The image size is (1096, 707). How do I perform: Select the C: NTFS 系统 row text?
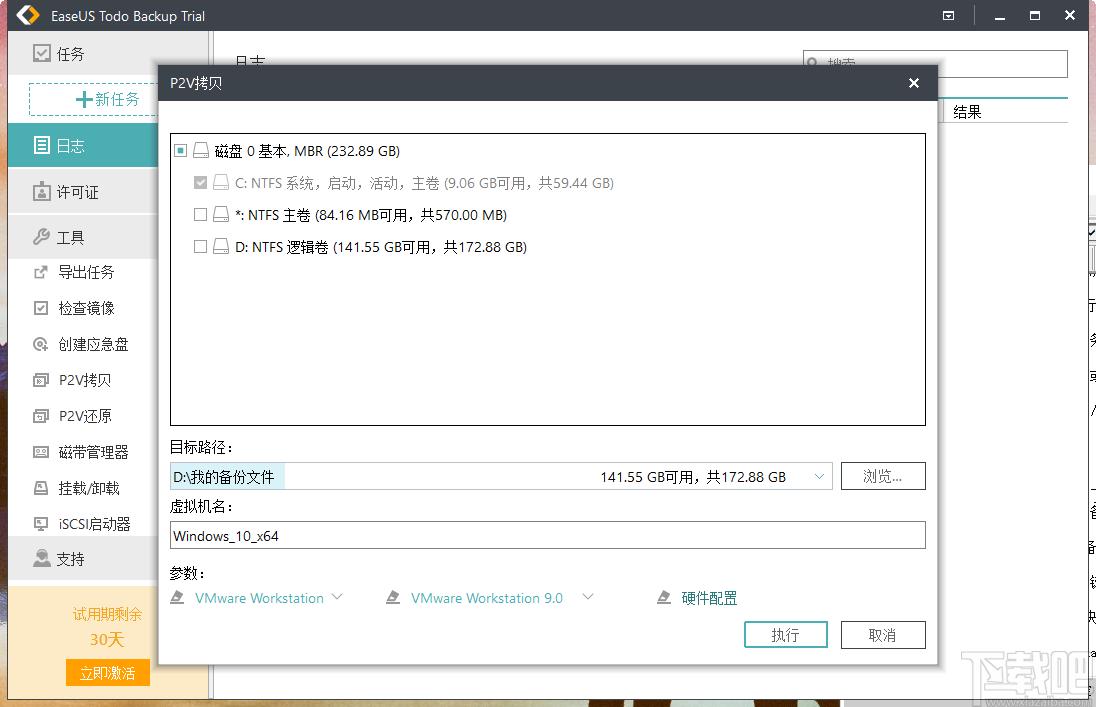point(424,183)
